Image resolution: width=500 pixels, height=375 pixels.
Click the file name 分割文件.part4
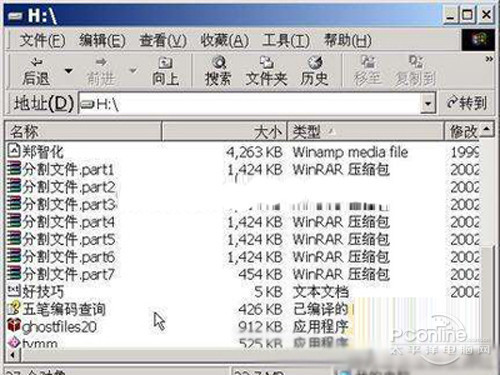tap(68, 222)
